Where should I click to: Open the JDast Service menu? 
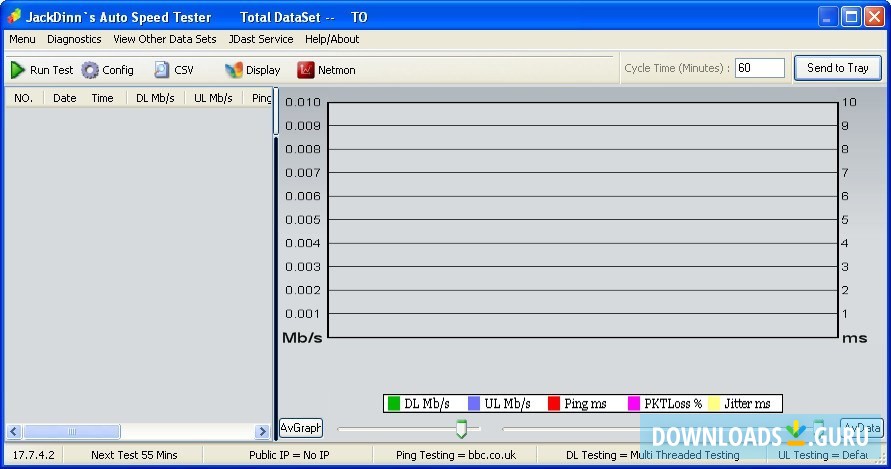tap(261, 39)
